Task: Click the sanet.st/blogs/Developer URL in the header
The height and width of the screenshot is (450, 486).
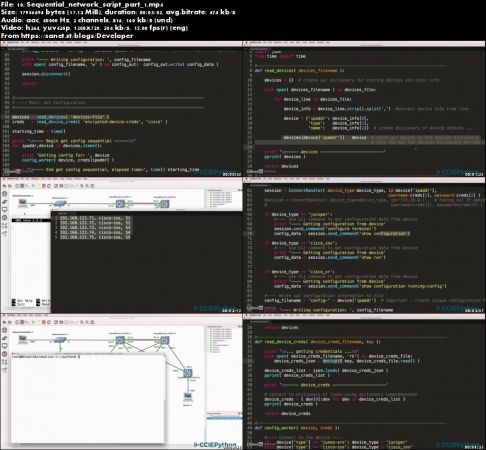Action: pos(77,36)
